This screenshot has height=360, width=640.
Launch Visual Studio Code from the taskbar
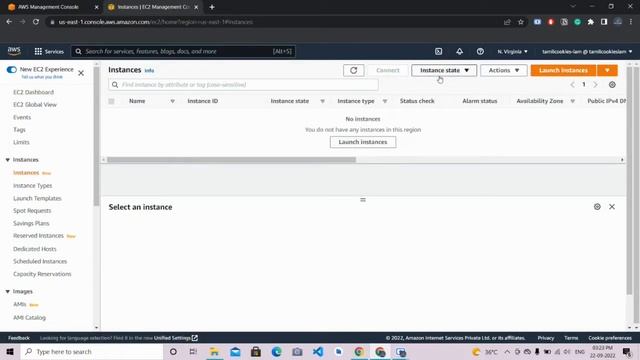click(318, 351)
